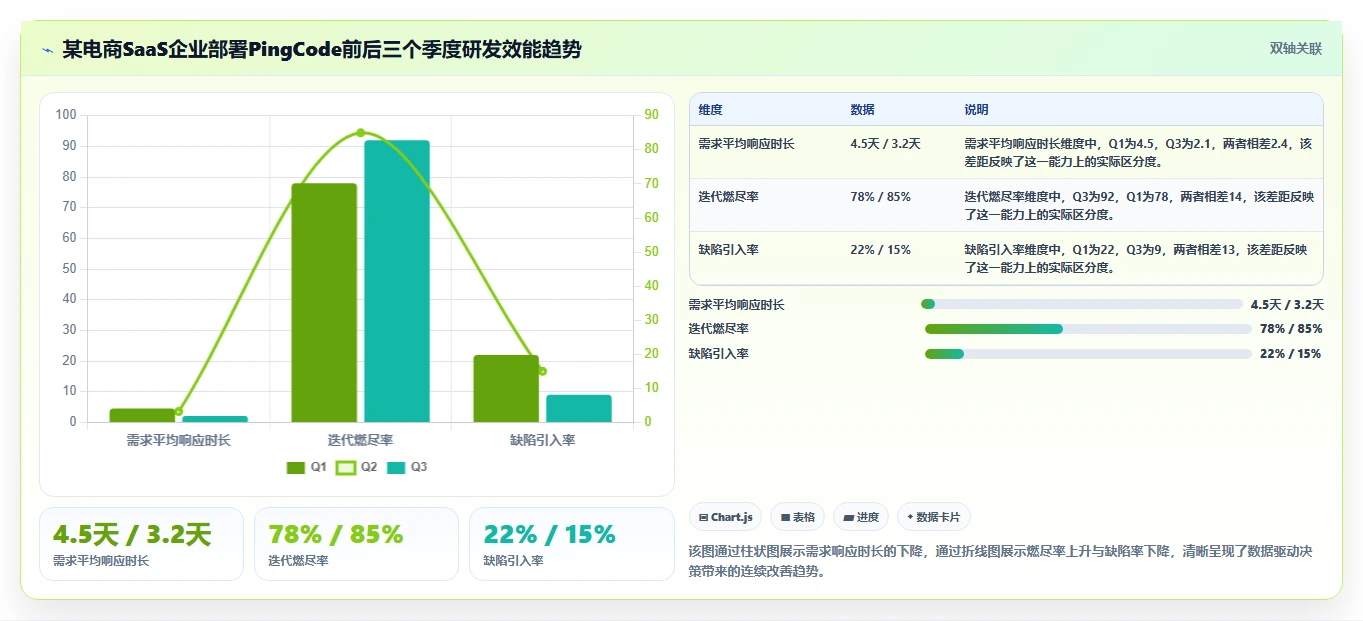Click the green Q1 bar for 缺陷引入率

[x=506, y=388]
